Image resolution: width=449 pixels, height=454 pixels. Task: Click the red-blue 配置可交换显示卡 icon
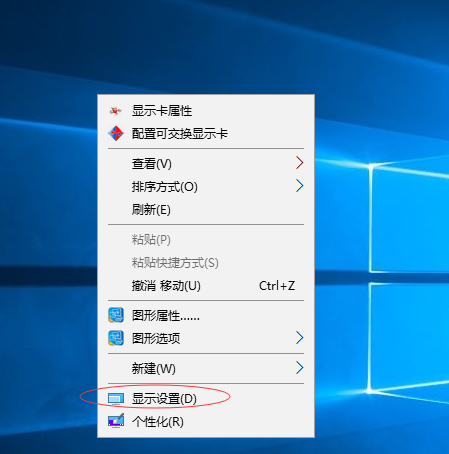[116, 133]
